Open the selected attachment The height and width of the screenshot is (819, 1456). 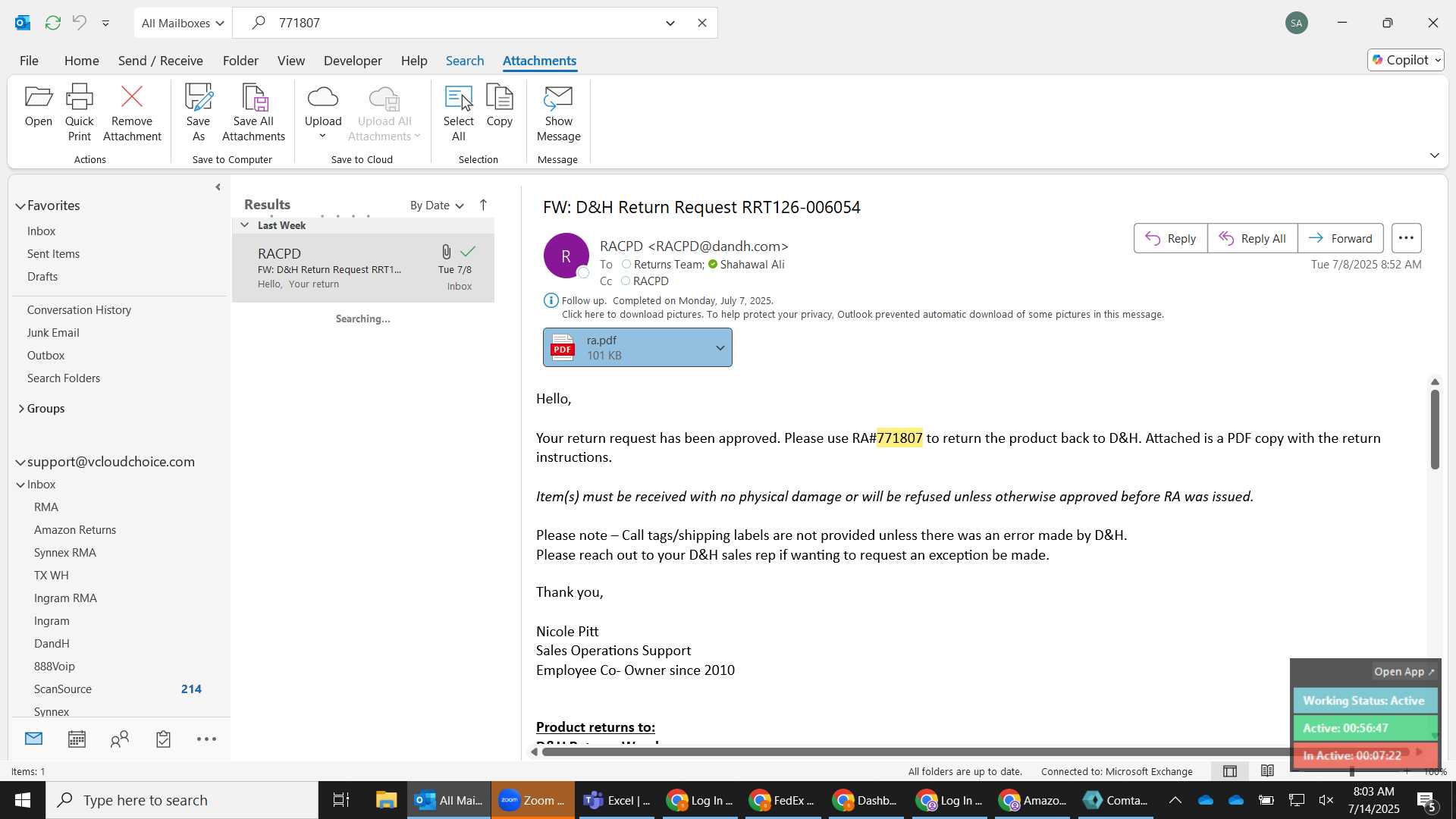(38, 105)
